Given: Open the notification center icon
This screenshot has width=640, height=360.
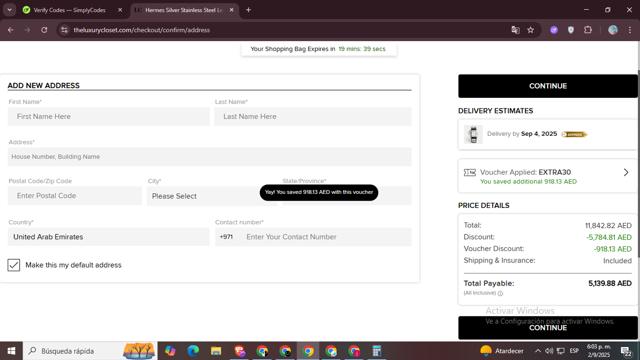Looking at the screenshot, I should click(626, 351).
